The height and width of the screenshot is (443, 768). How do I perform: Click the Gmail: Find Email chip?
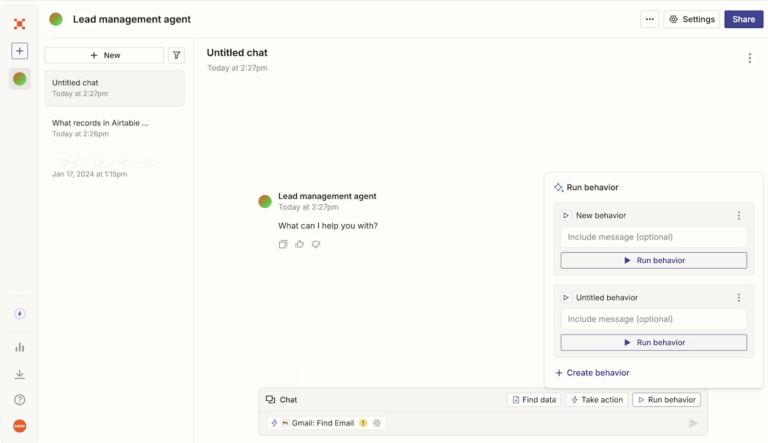[x=327, y=423]
